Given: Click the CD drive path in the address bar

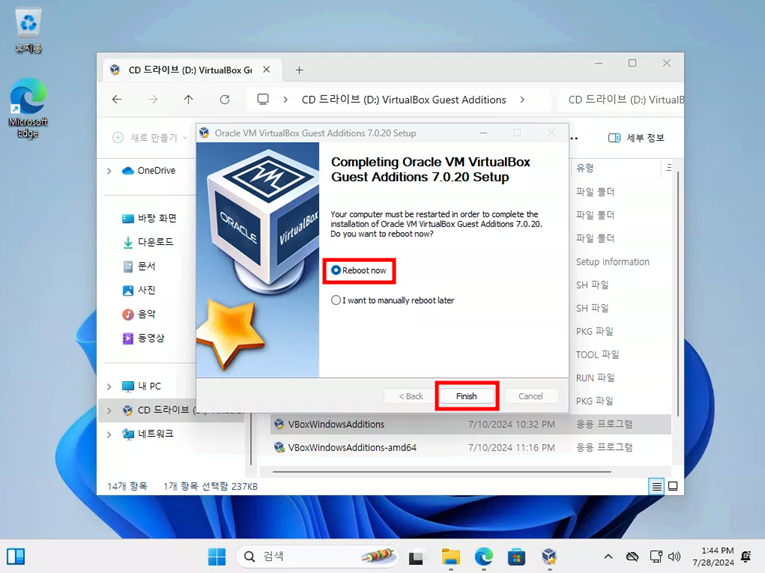Looking at the screenshot, I should tap(403, 100).
